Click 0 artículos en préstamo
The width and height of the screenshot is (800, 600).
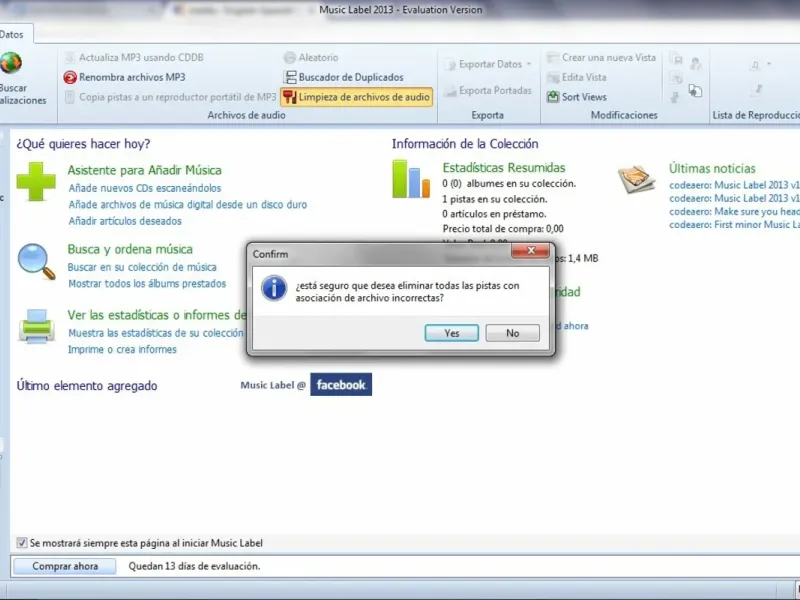click(x=494, y=214)
